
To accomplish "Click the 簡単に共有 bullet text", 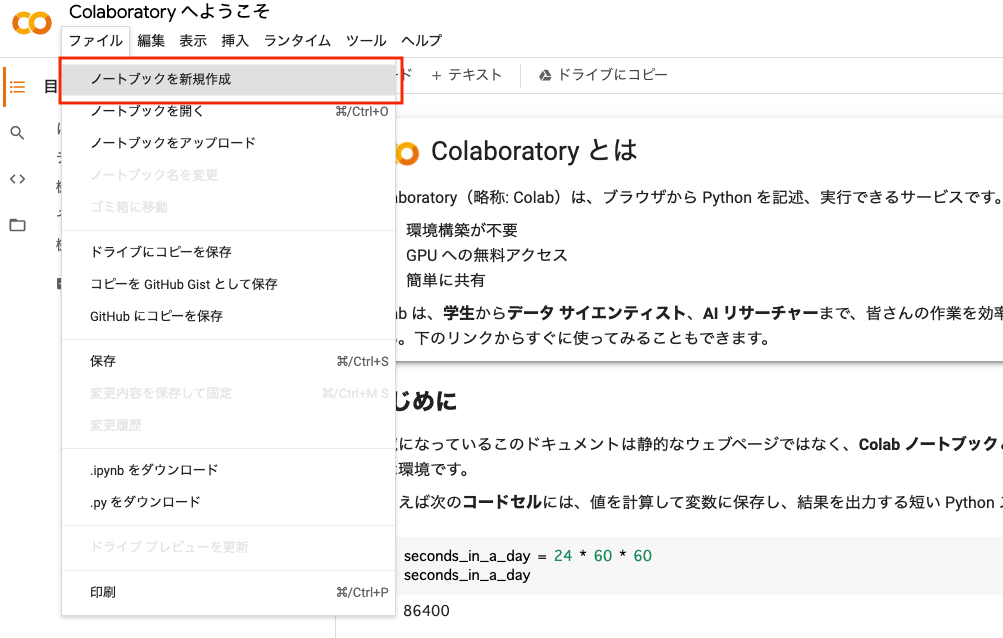I will tap(446, 280).
